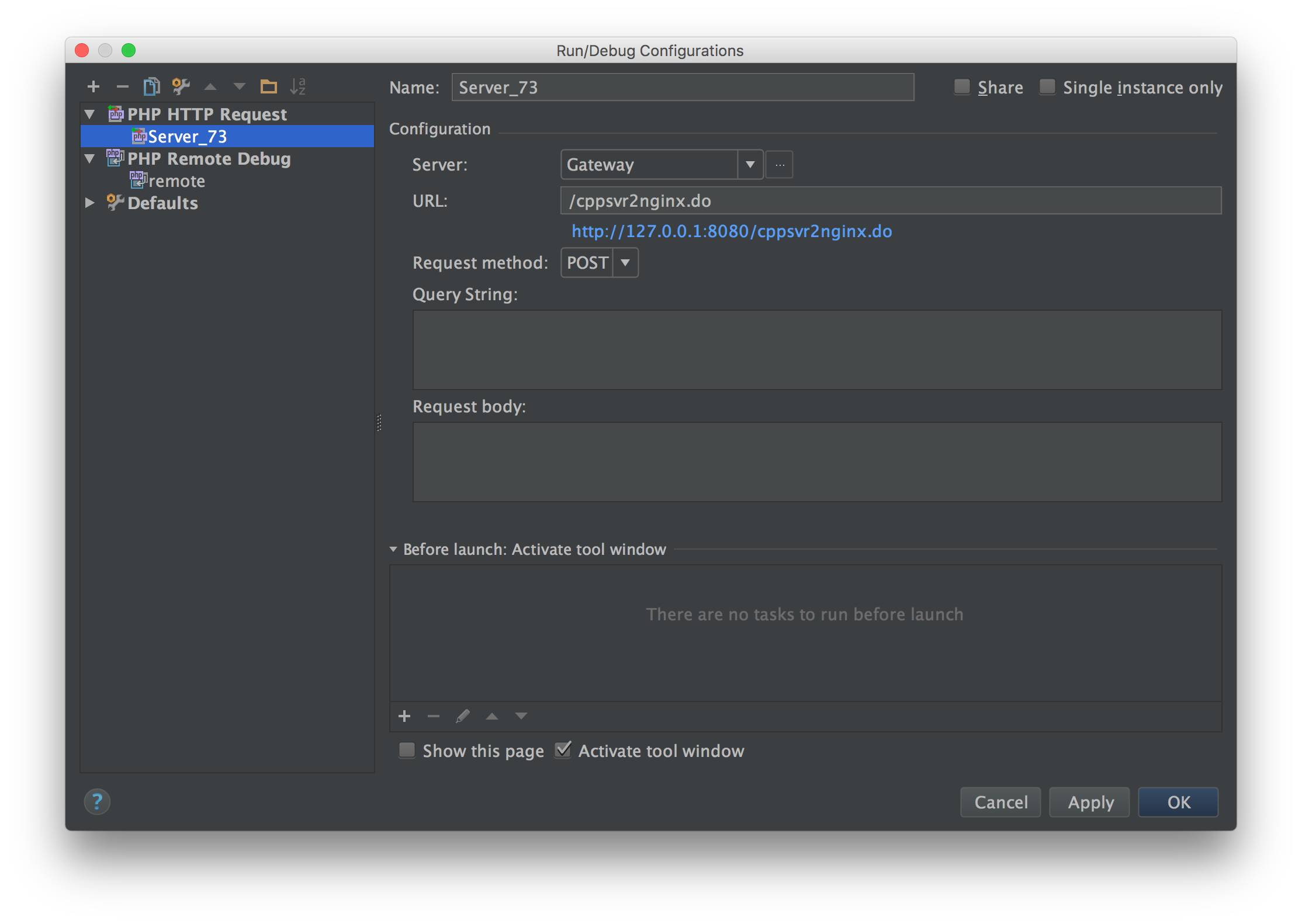Click server browse ellipsis button
Viewport: 1302px width, 924px height.
[780, 165]
